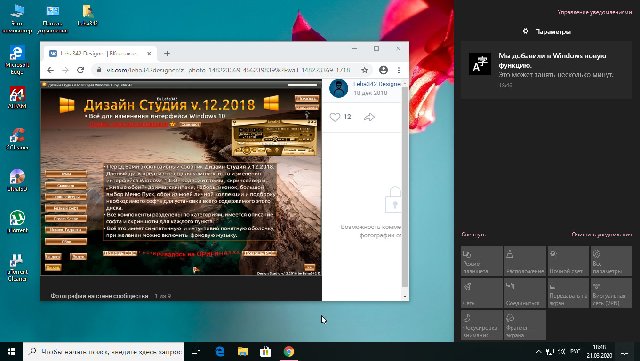Bookmark page with star icon
This screenshot has width=640, height=361.
[x=364, y=70]
